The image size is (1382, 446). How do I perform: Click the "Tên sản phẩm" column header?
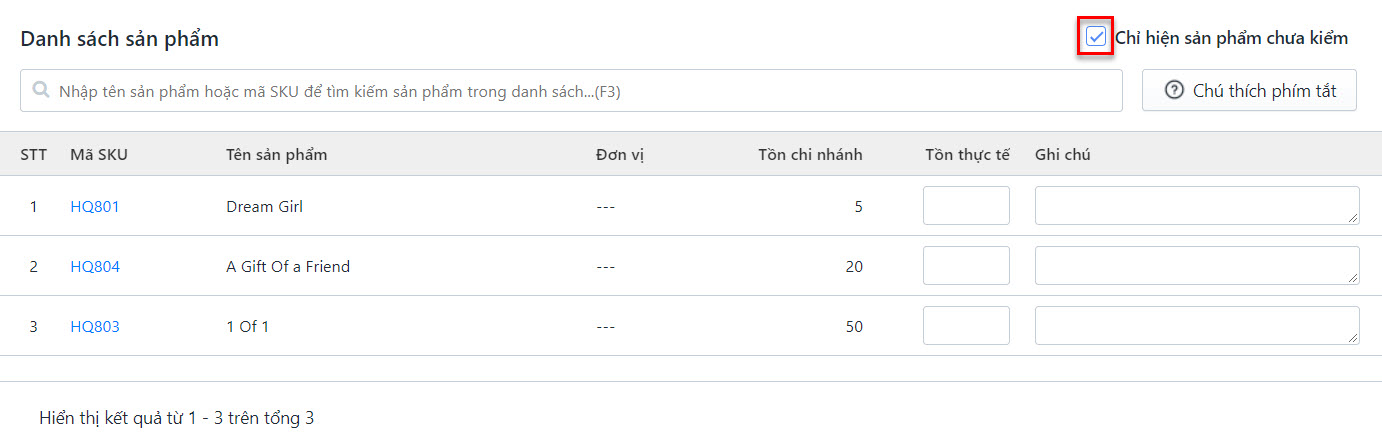click(277, 154)
